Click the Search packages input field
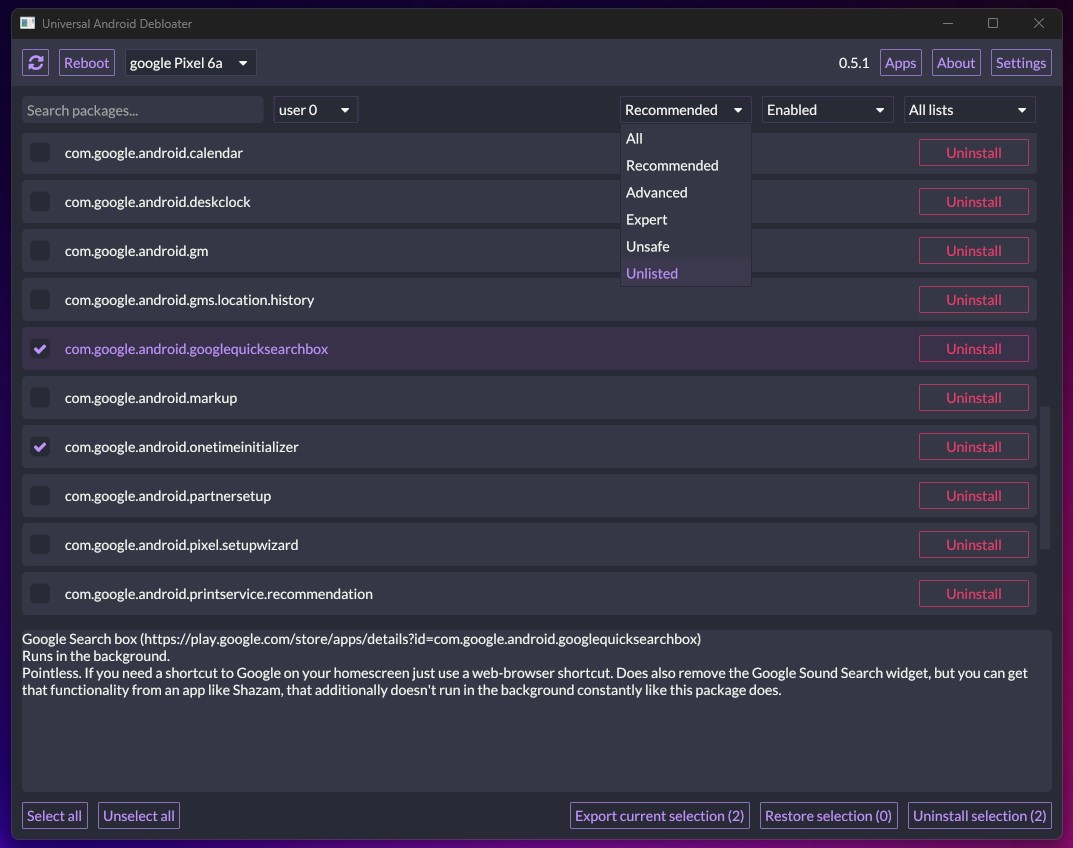The height and width of the screenshot is (848, 1073). (142, 110)
